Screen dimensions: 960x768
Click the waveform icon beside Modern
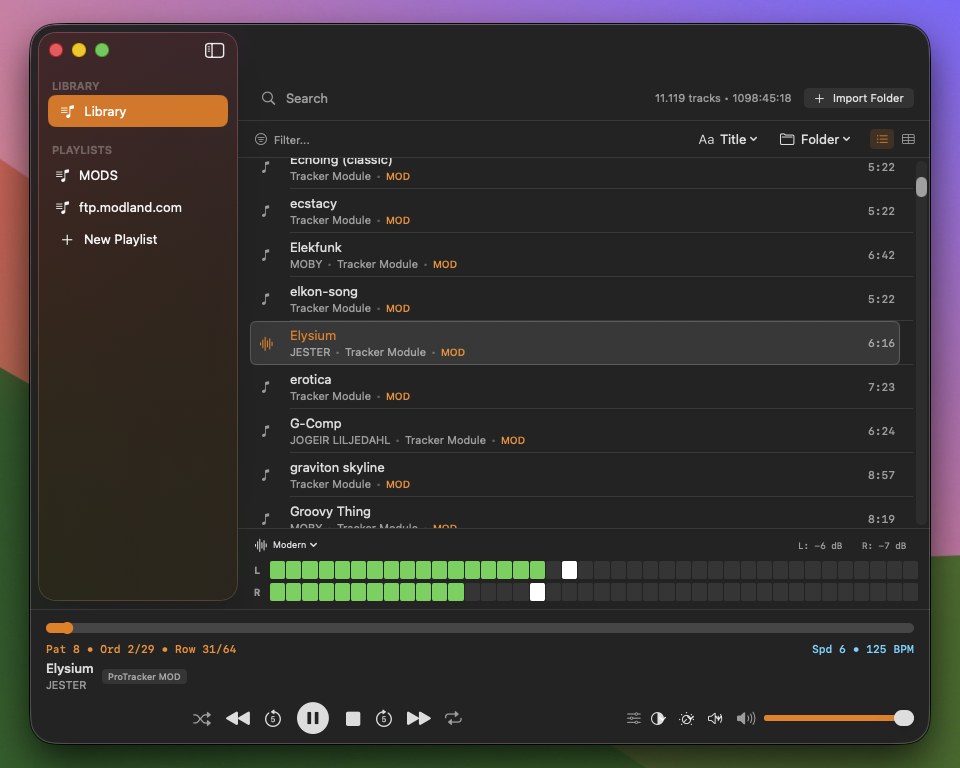pyautogui.click(x=261, y=544)
